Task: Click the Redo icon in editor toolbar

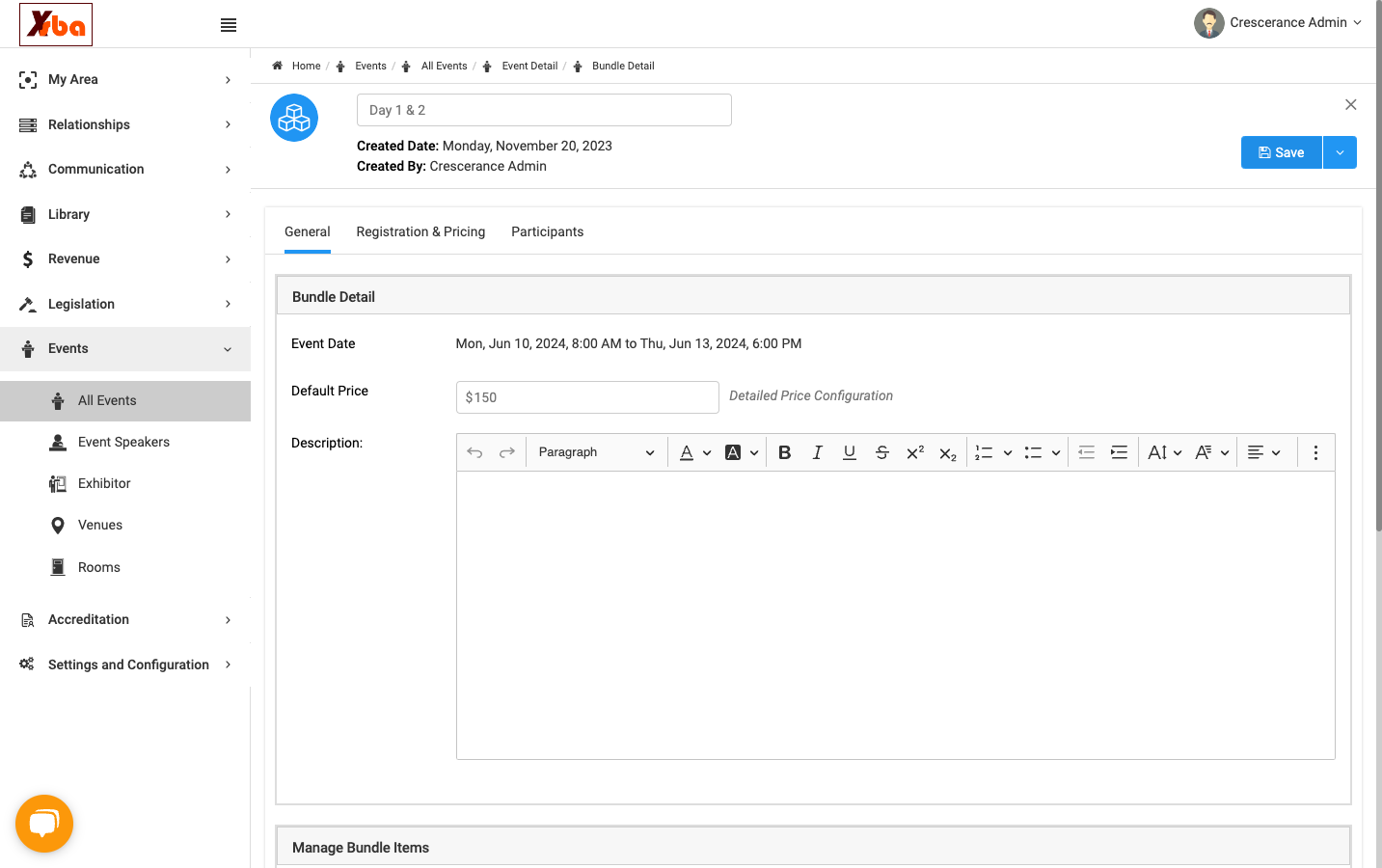Action: click(507, 452)
